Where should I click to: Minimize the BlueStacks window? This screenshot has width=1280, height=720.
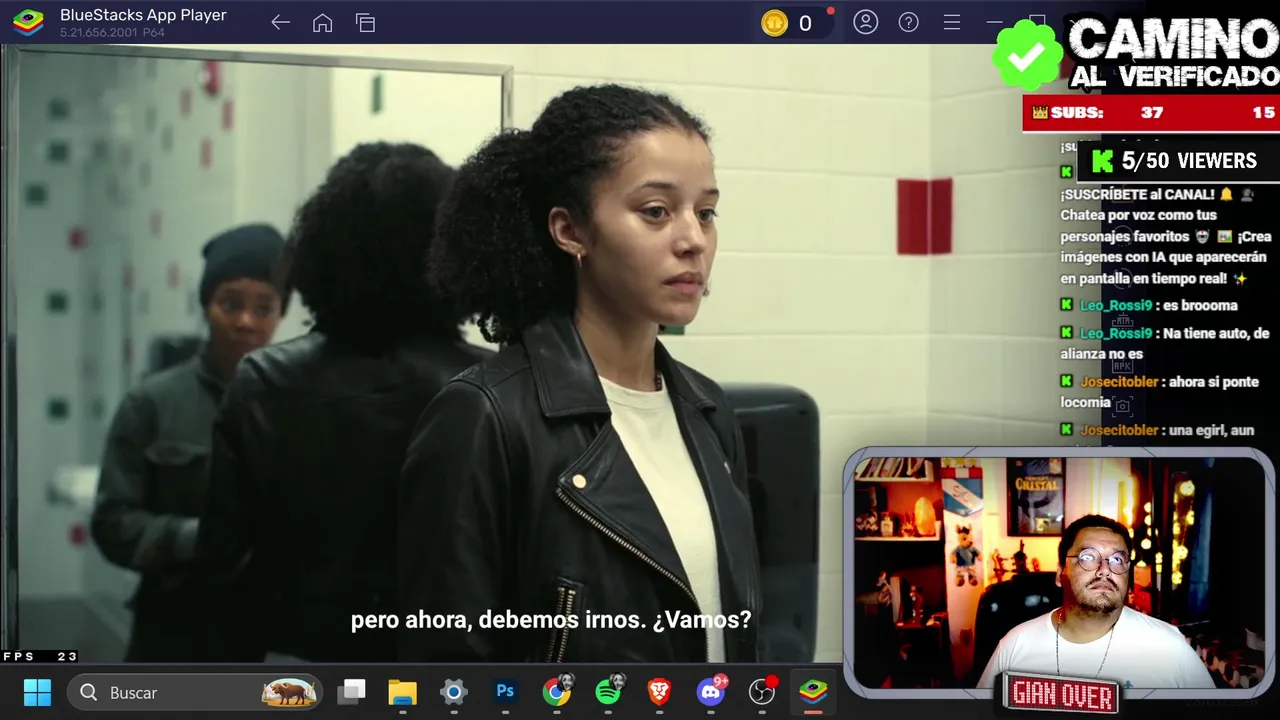coord(994,22)
